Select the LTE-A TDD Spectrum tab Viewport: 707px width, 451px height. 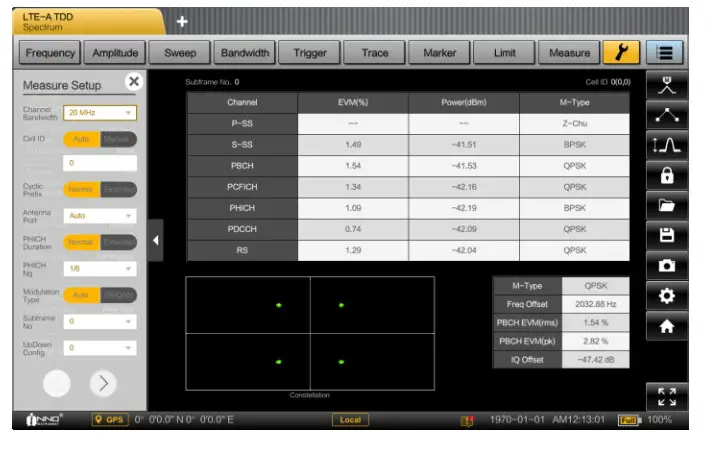pyautogui.click(x=88, y=22)
